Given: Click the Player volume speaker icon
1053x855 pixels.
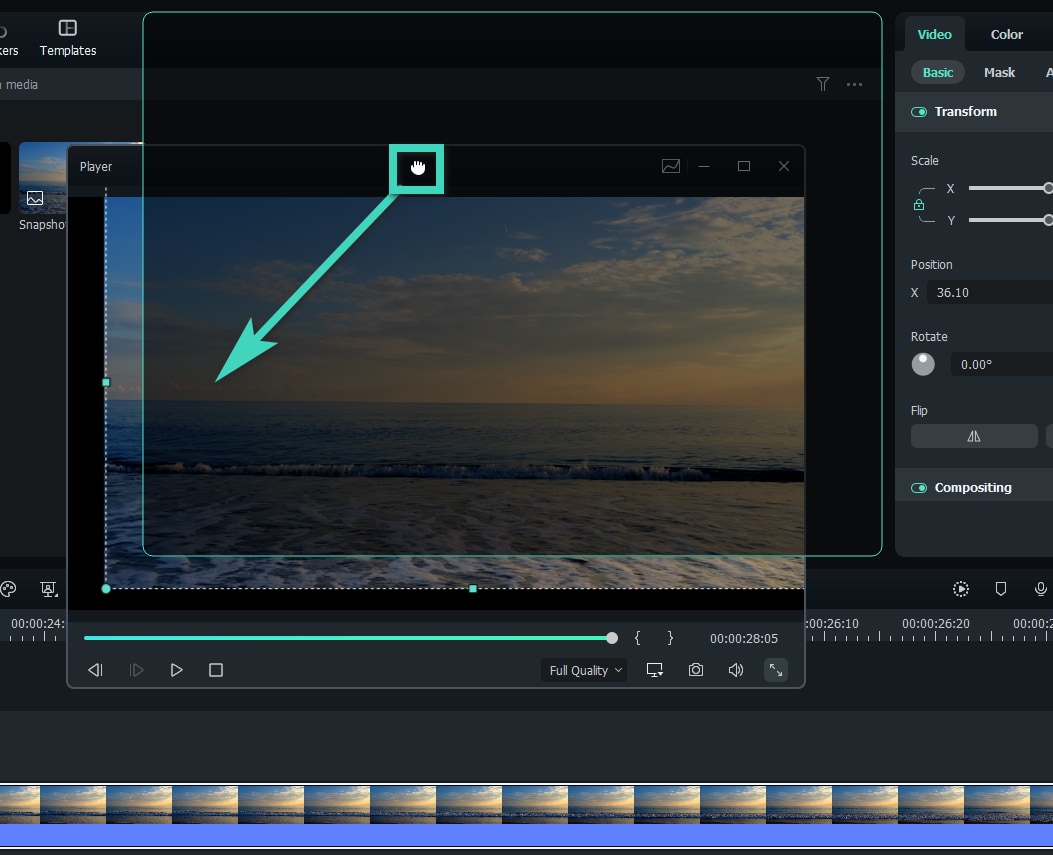Looking at the screenshot, I should (736, 670).
